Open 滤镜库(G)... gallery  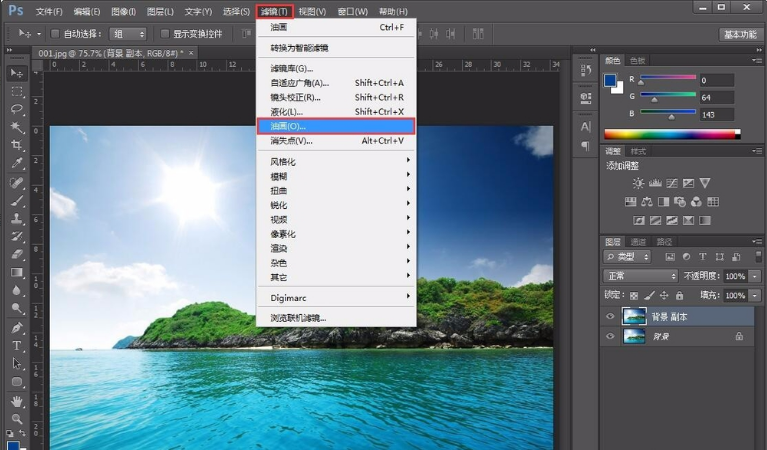336,68
